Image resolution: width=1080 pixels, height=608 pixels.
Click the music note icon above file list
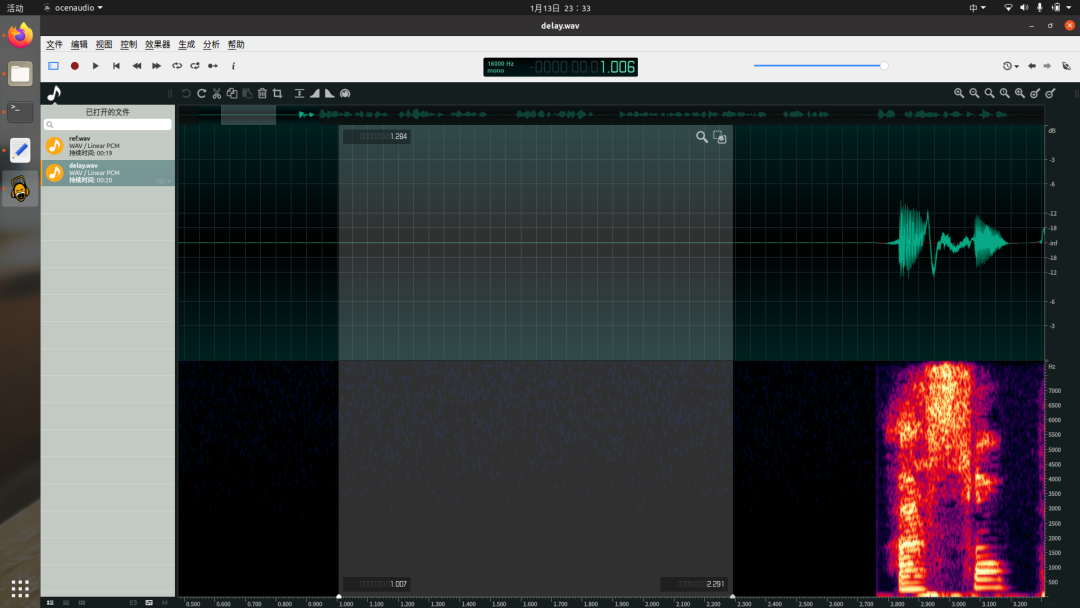pos(54,93)
